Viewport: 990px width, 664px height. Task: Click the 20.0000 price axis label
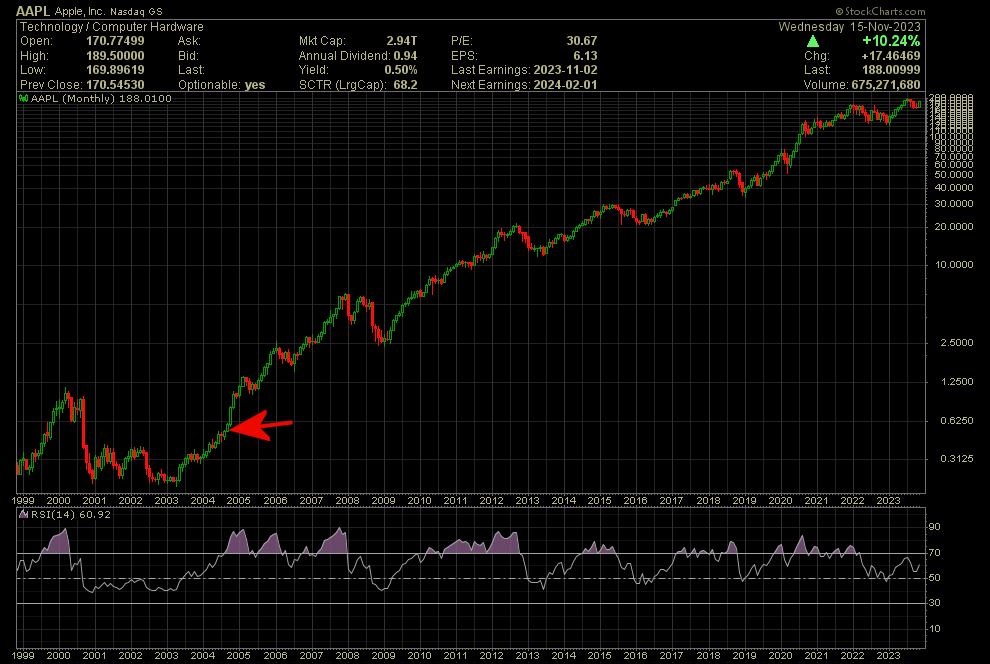coord(953,227)
